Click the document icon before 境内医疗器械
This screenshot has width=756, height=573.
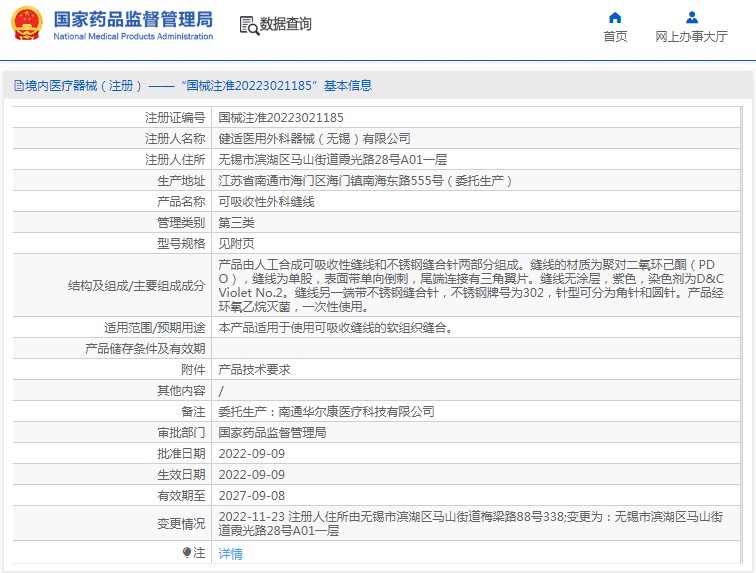(18, 86)
